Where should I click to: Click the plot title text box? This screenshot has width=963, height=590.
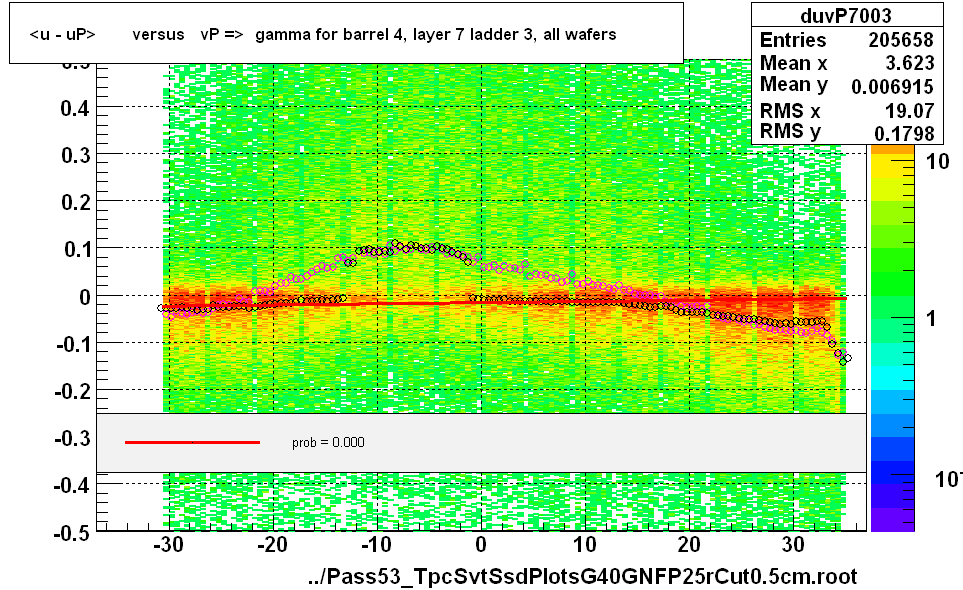pyautogui.click(x=346, y=33)
